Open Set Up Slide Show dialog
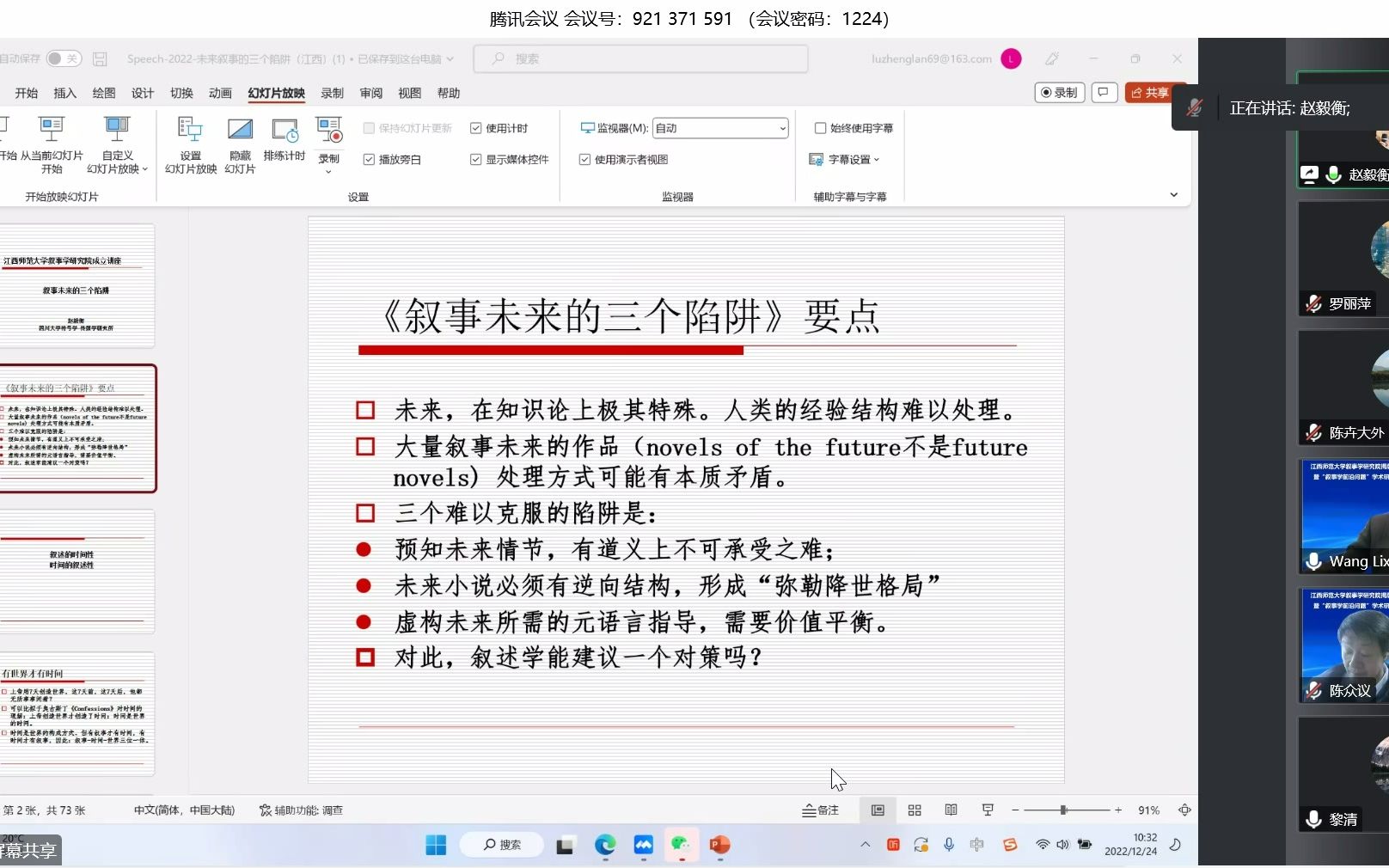This screenshot has height=868, width=1389. 191,144
